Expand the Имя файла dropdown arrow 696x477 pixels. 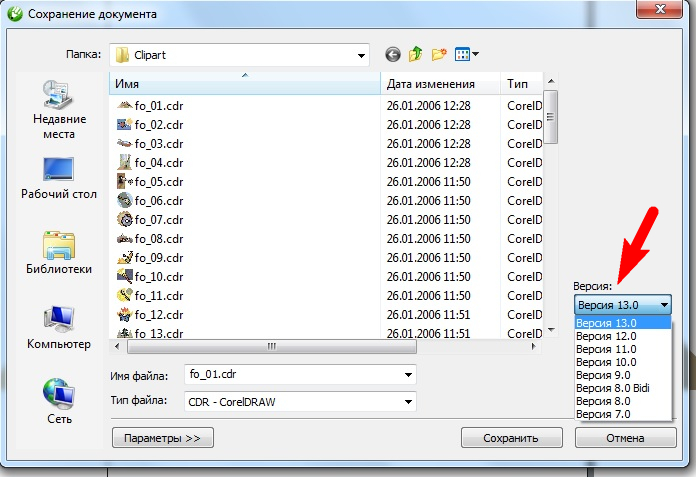pyautogui.click(x=408, y=375)
